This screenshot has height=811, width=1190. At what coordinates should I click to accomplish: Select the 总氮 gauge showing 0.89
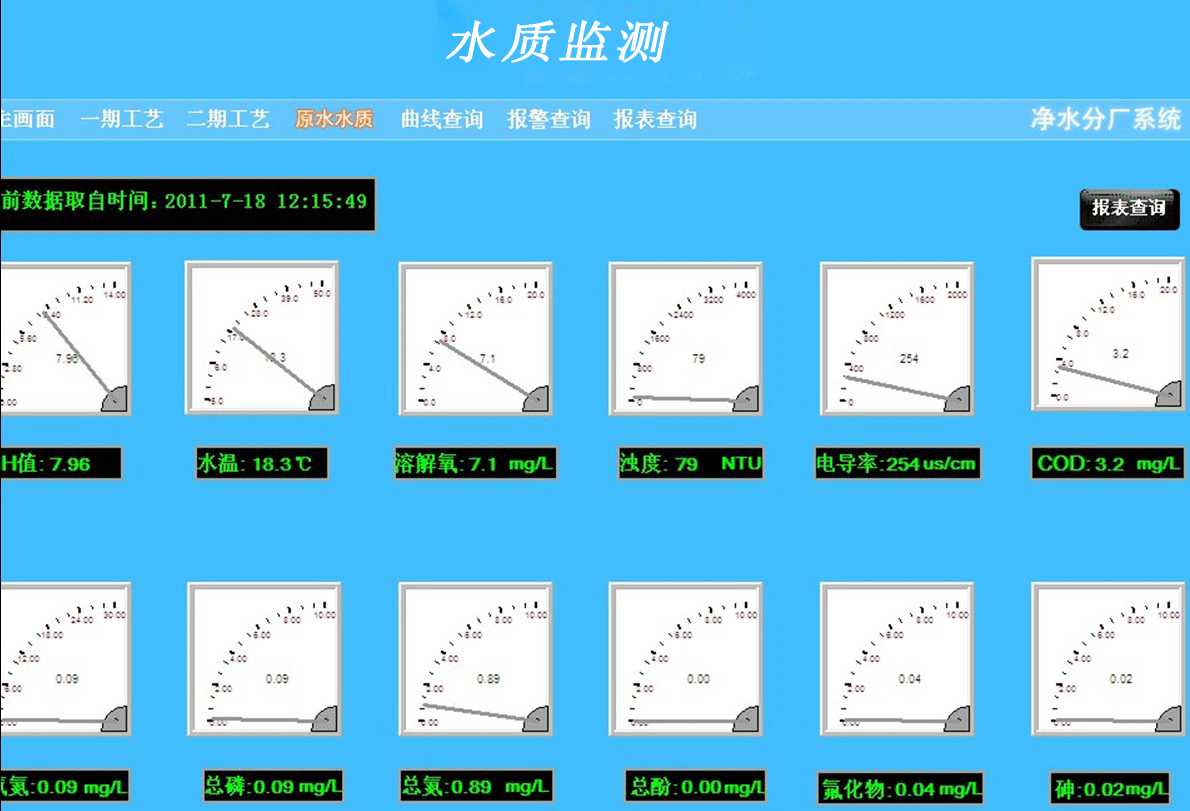click(475, 658)
